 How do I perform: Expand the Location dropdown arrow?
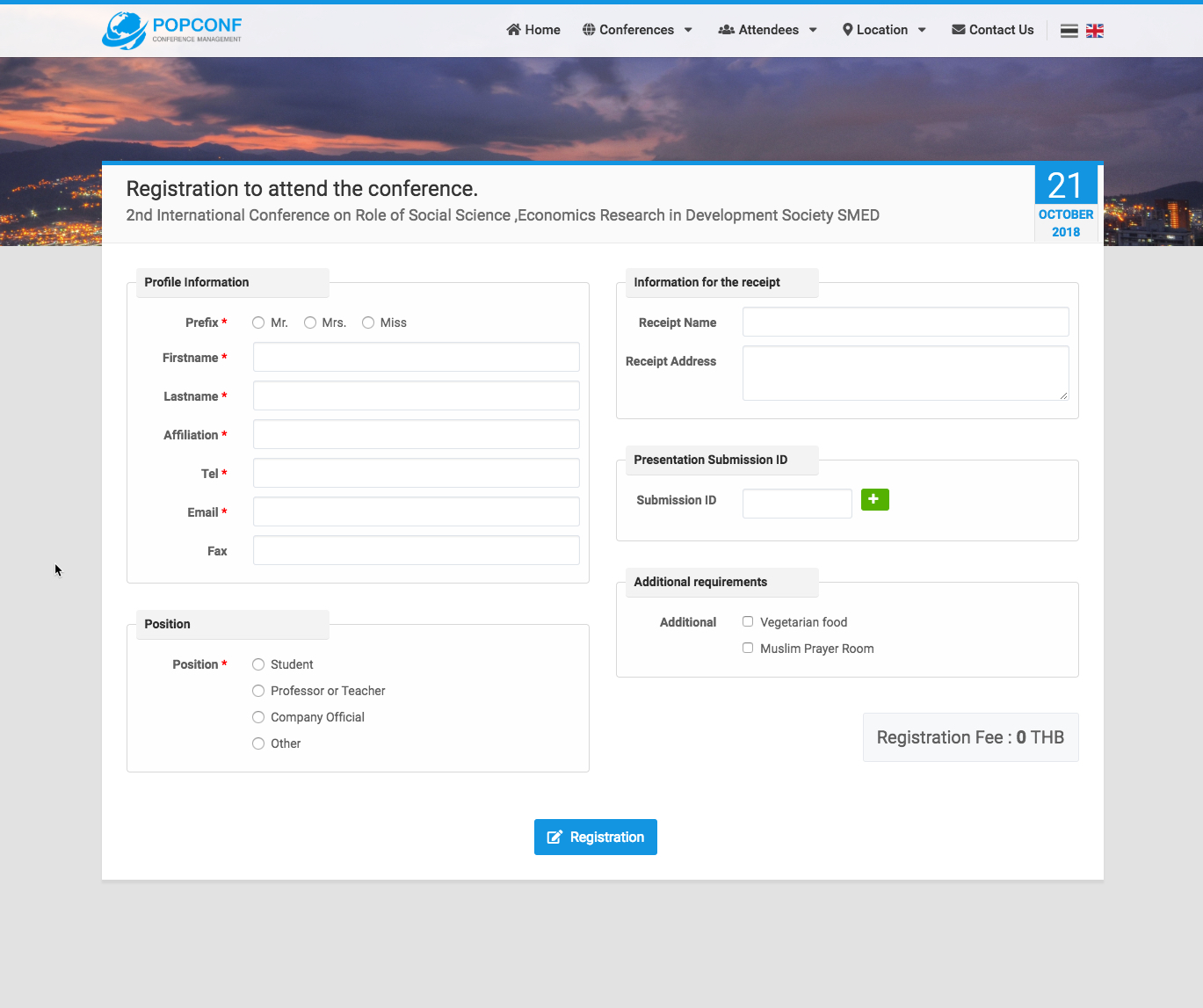922,30
